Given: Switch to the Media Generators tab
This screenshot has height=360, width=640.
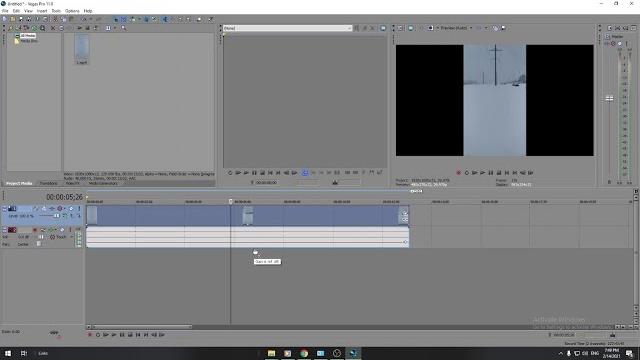Looking at the screenshot, I should coord(103,184).
